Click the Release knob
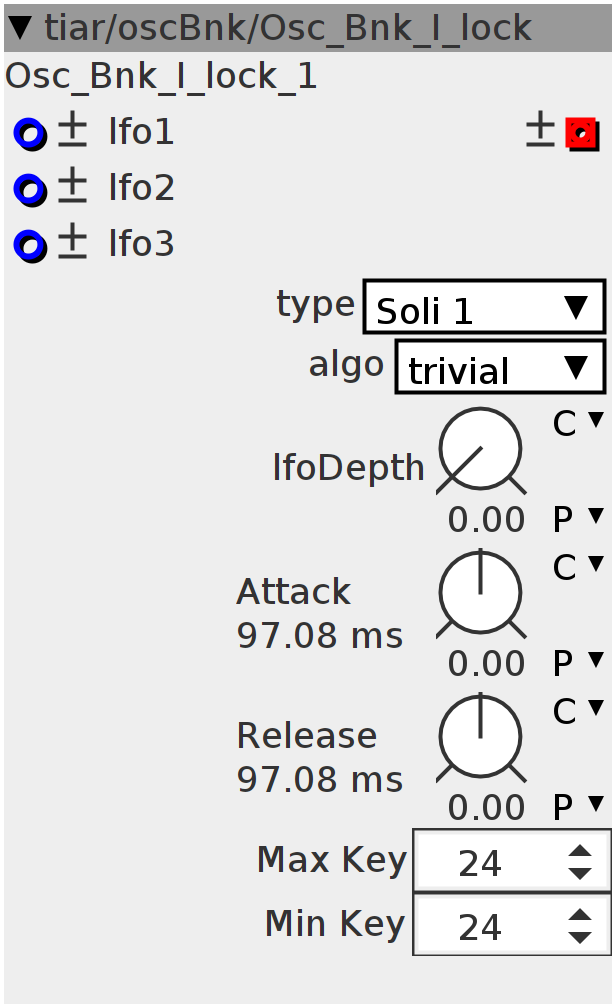This screenshot has height=1008, width=616. [x=481, y=739]
